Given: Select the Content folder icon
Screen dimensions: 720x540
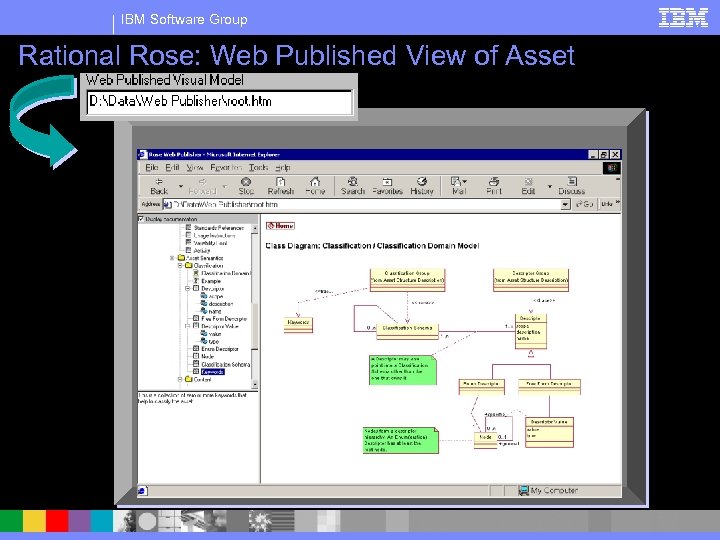Looking at the screenshot, I should (x=189, y=380).
